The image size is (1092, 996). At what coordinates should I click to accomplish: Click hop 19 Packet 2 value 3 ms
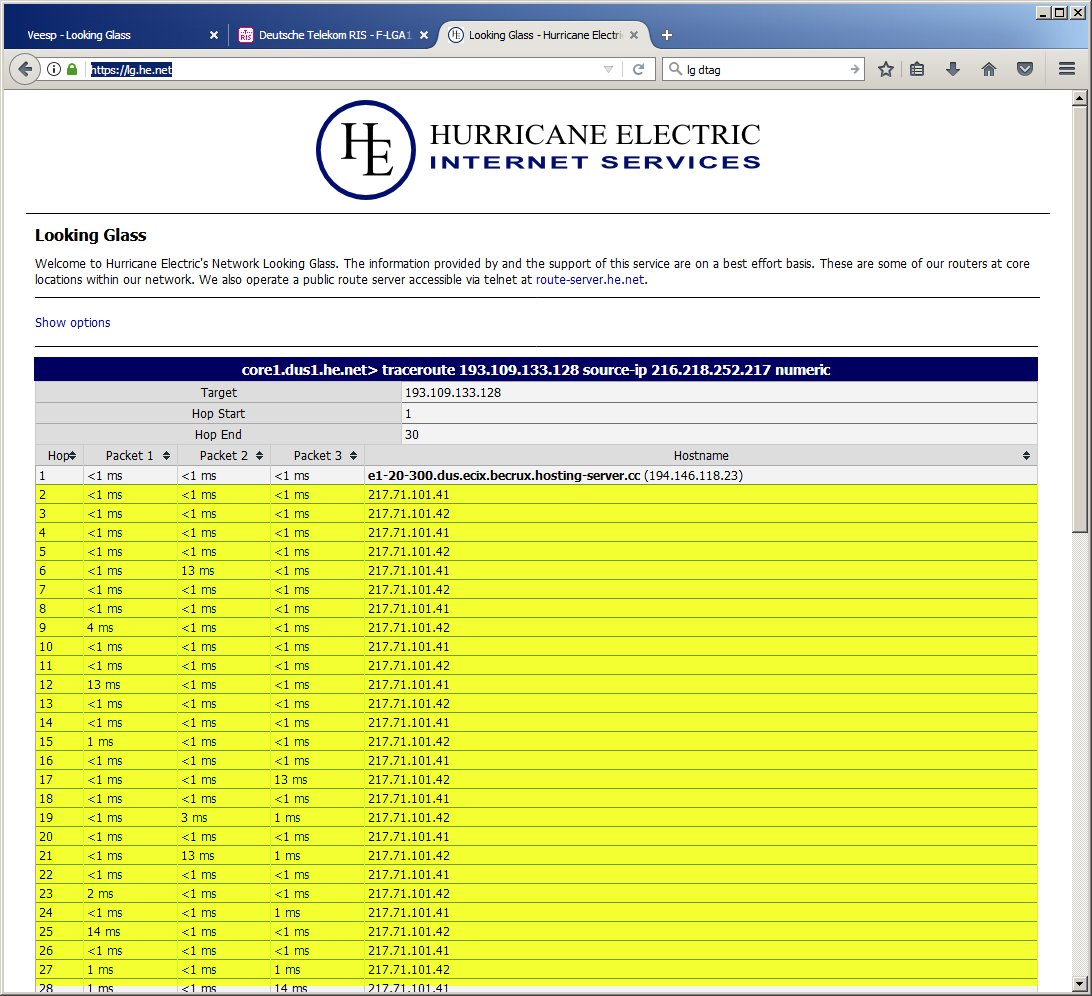pos(194,818)
